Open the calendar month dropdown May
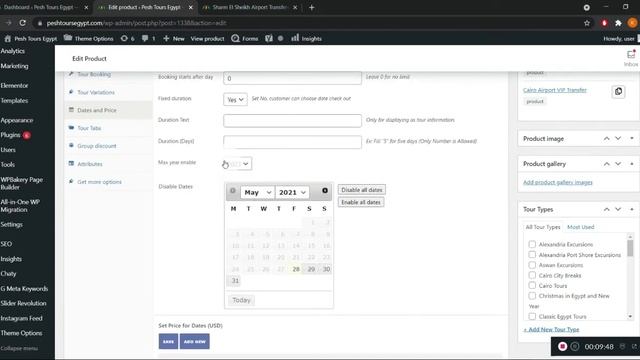Image resolution: width=640 pixels, height=360 pixels. (x=258, y=192)
